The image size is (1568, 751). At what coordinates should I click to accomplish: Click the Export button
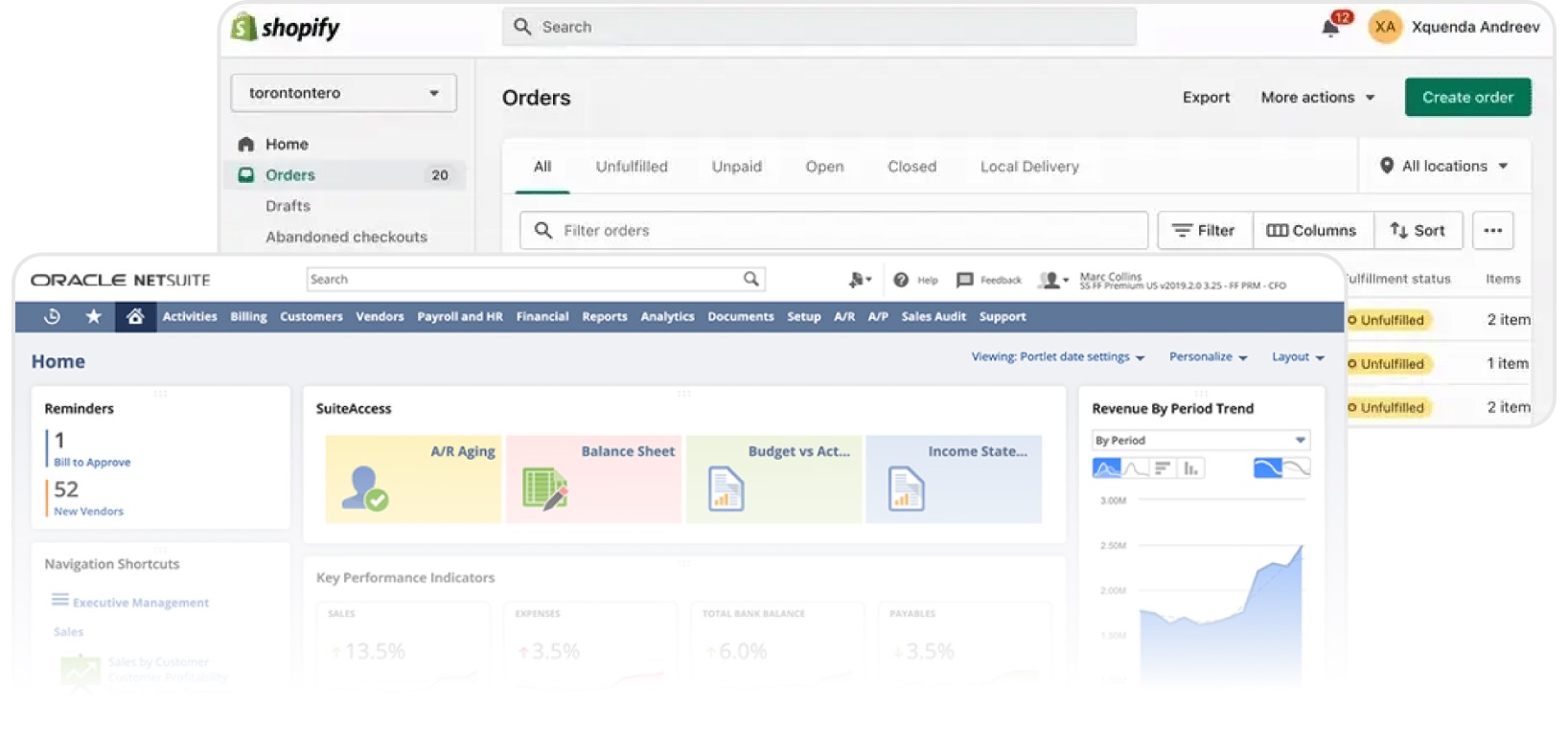click(x=1206, y=97)
